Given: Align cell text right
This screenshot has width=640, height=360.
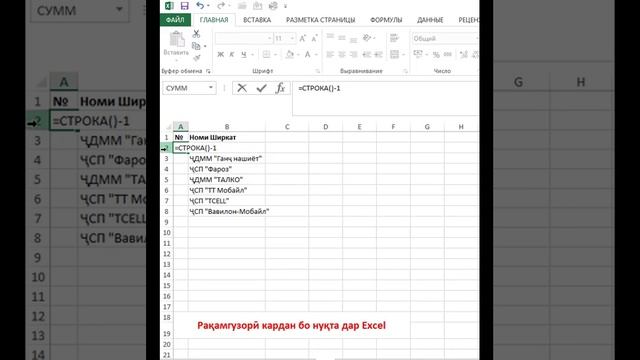Looking at the screenshot, I should (x=354, y=54).
